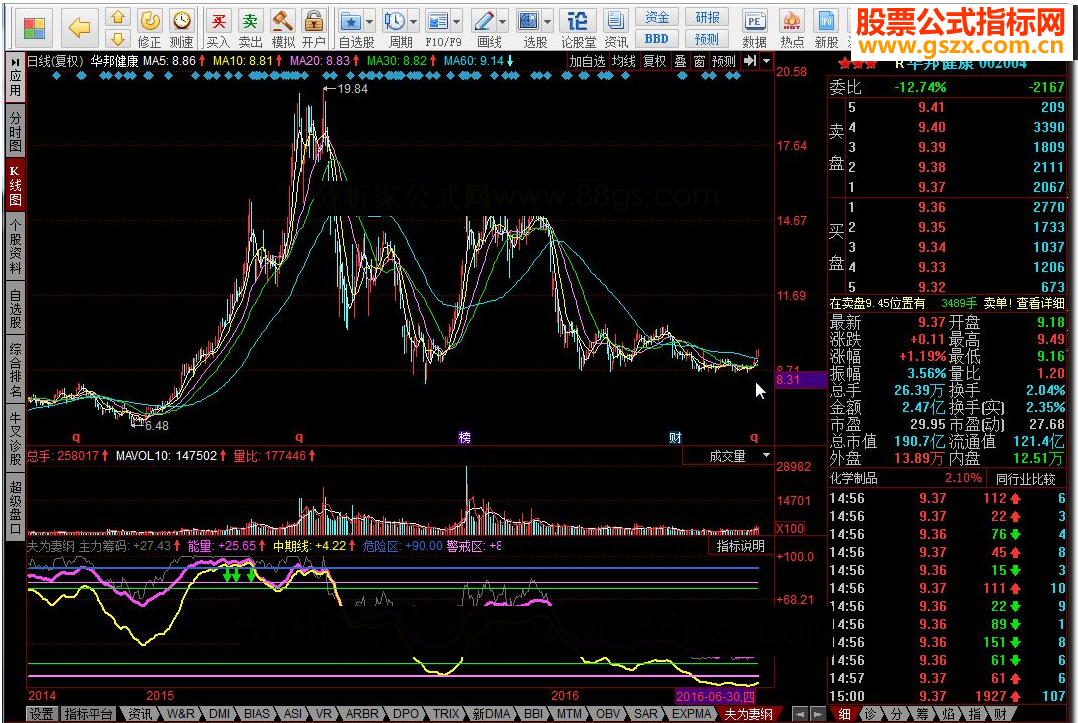Open the 周期 period dropdown arrow
Screen dimensions: 1078x723
pyautogui.click(x=414, y=22)
